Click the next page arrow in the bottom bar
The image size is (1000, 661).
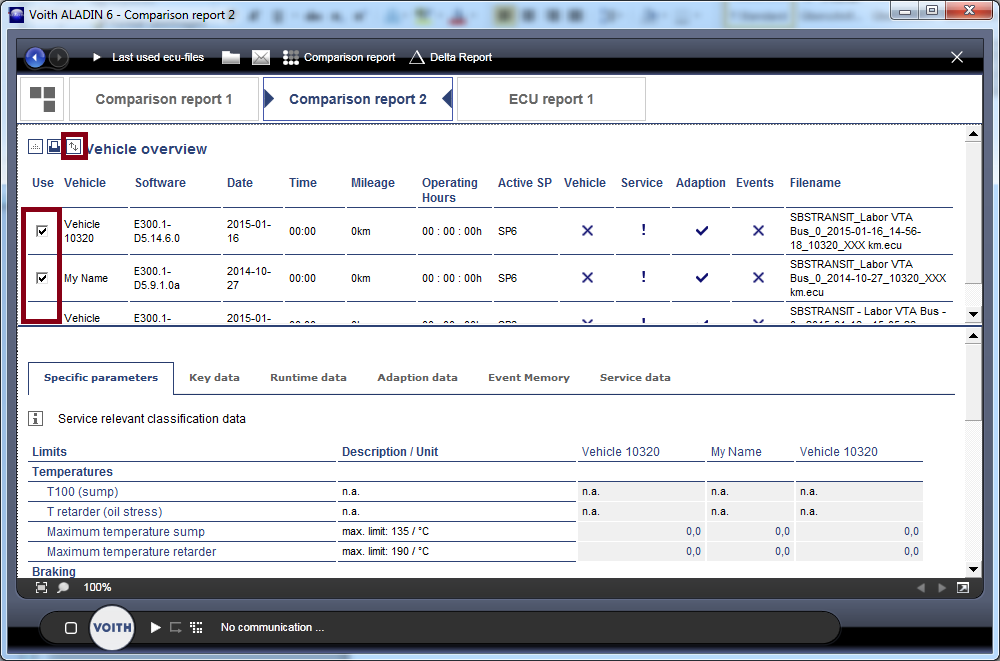[942, 588]
